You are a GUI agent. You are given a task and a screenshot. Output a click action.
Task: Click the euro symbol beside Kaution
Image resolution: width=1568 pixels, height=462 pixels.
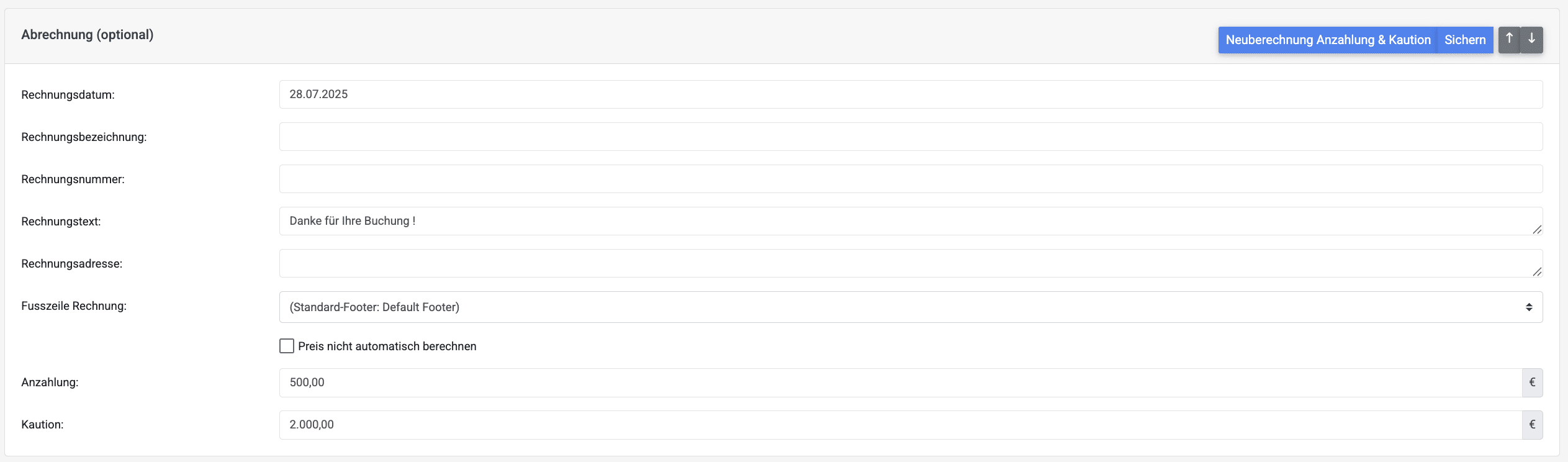coord(1532,425)
